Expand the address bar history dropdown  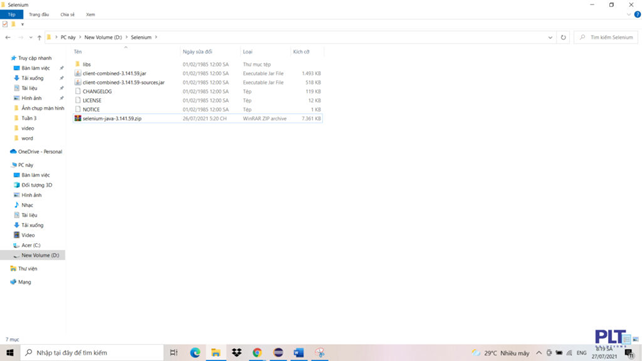tap(550, 37)
